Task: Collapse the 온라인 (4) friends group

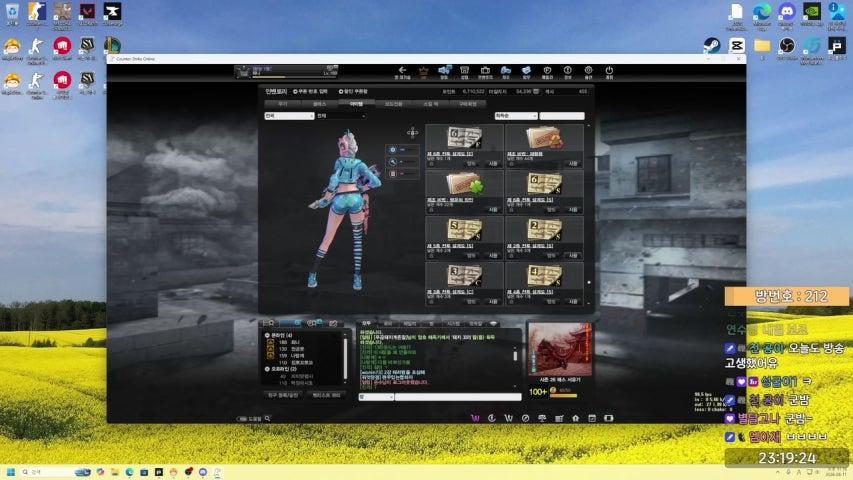Action: [267, 335]
